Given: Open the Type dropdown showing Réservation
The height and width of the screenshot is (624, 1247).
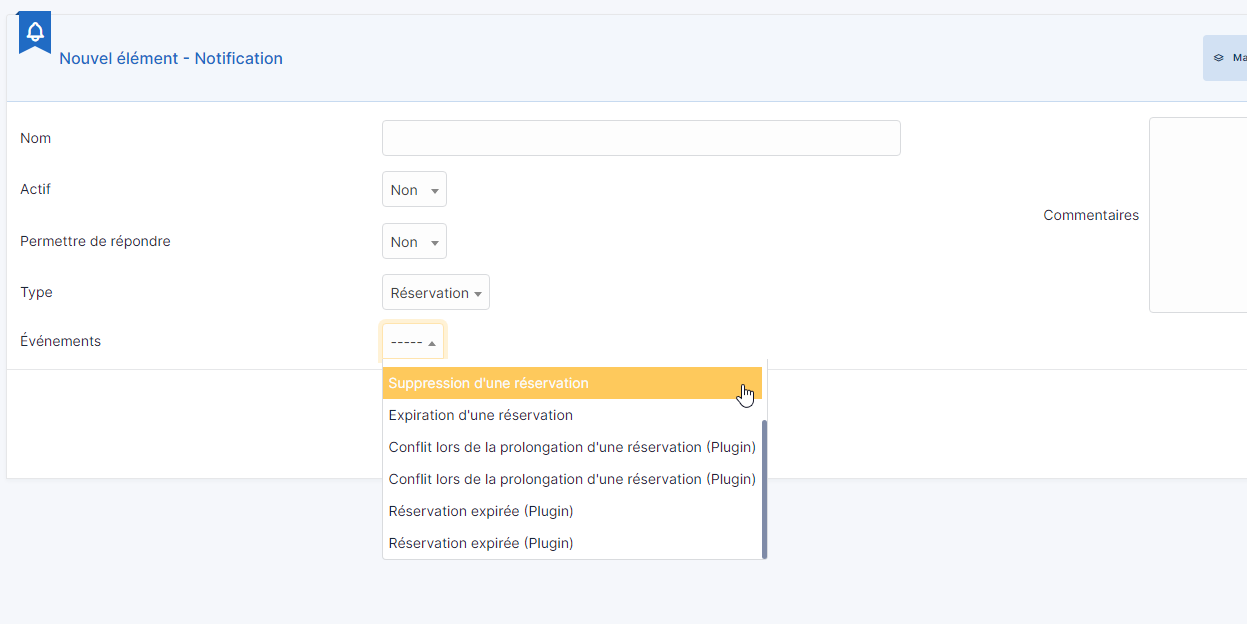Looking at the screenshot, I should (x=436, y=293).
